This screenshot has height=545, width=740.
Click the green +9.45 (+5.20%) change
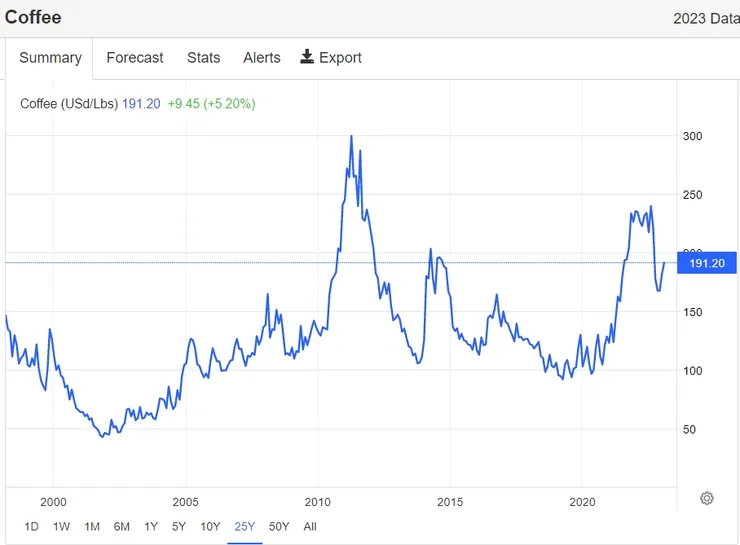(211, 104)
